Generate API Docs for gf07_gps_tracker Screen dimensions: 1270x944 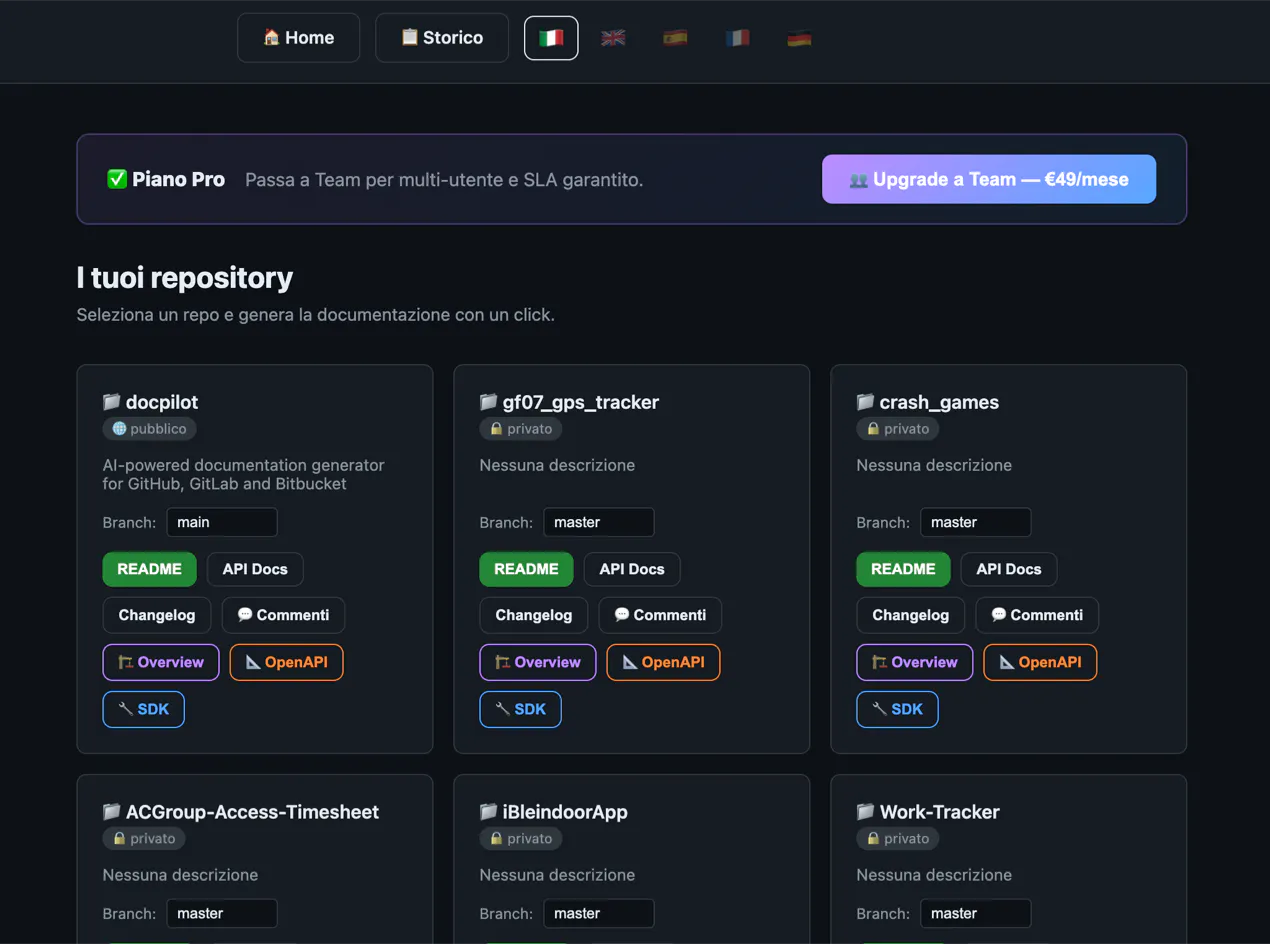click(x=632, y=569)
